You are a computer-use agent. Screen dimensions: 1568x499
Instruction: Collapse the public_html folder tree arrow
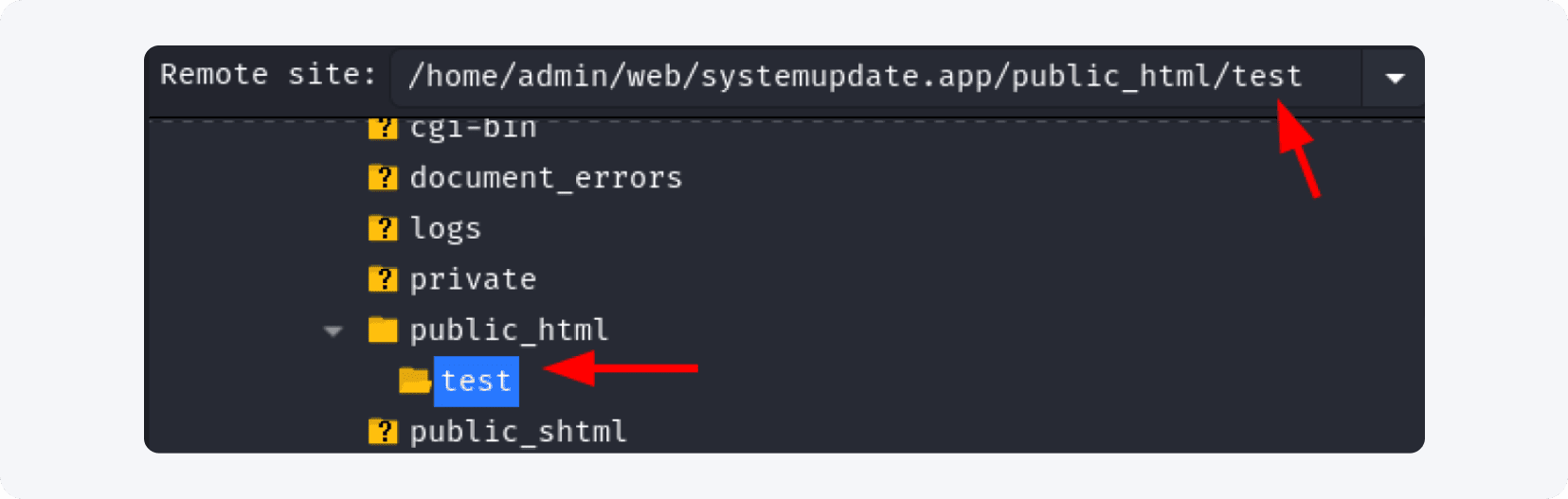333,330
